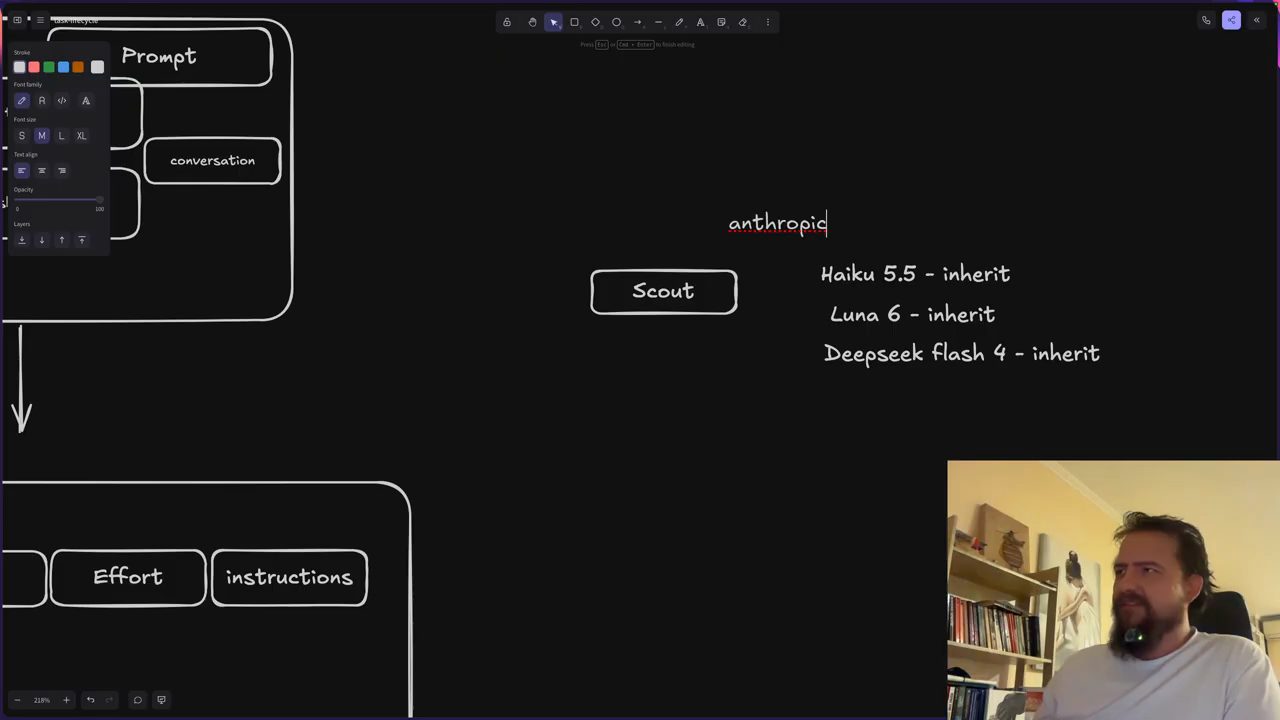
Task: Click the Scout box on canvas
Action: coord(664,292)
